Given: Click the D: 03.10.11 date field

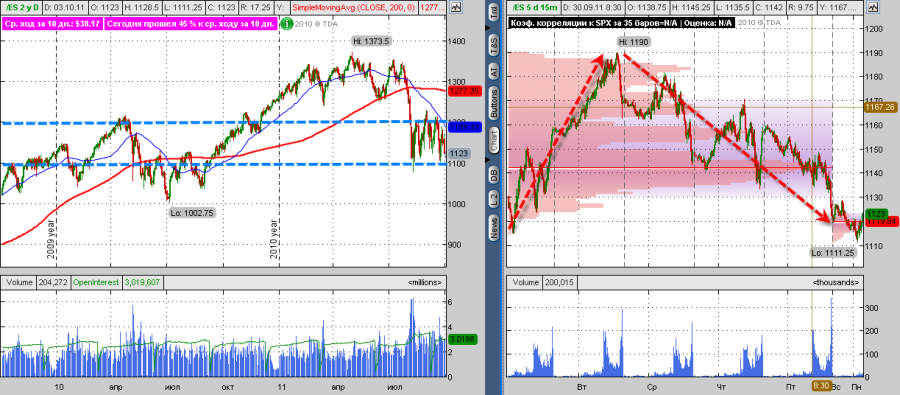Looking at the screenshot, I should click(65, 8).
